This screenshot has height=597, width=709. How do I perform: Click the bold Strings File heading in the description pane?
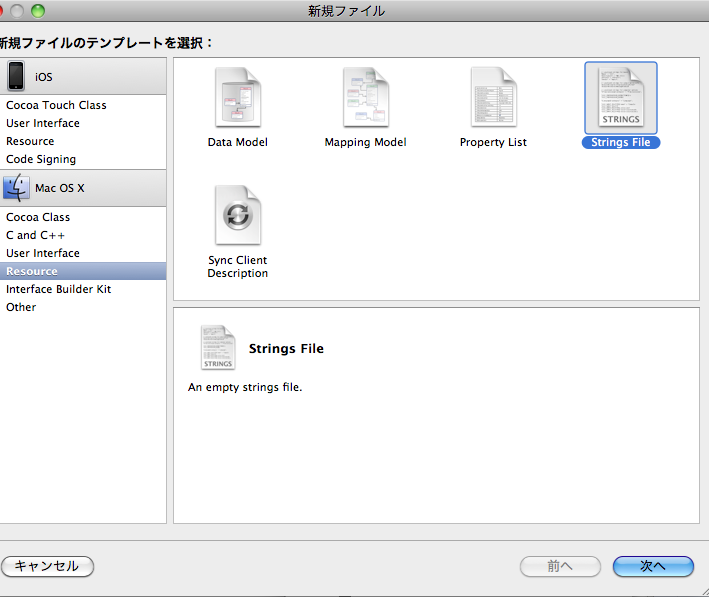tap(286, 349)
